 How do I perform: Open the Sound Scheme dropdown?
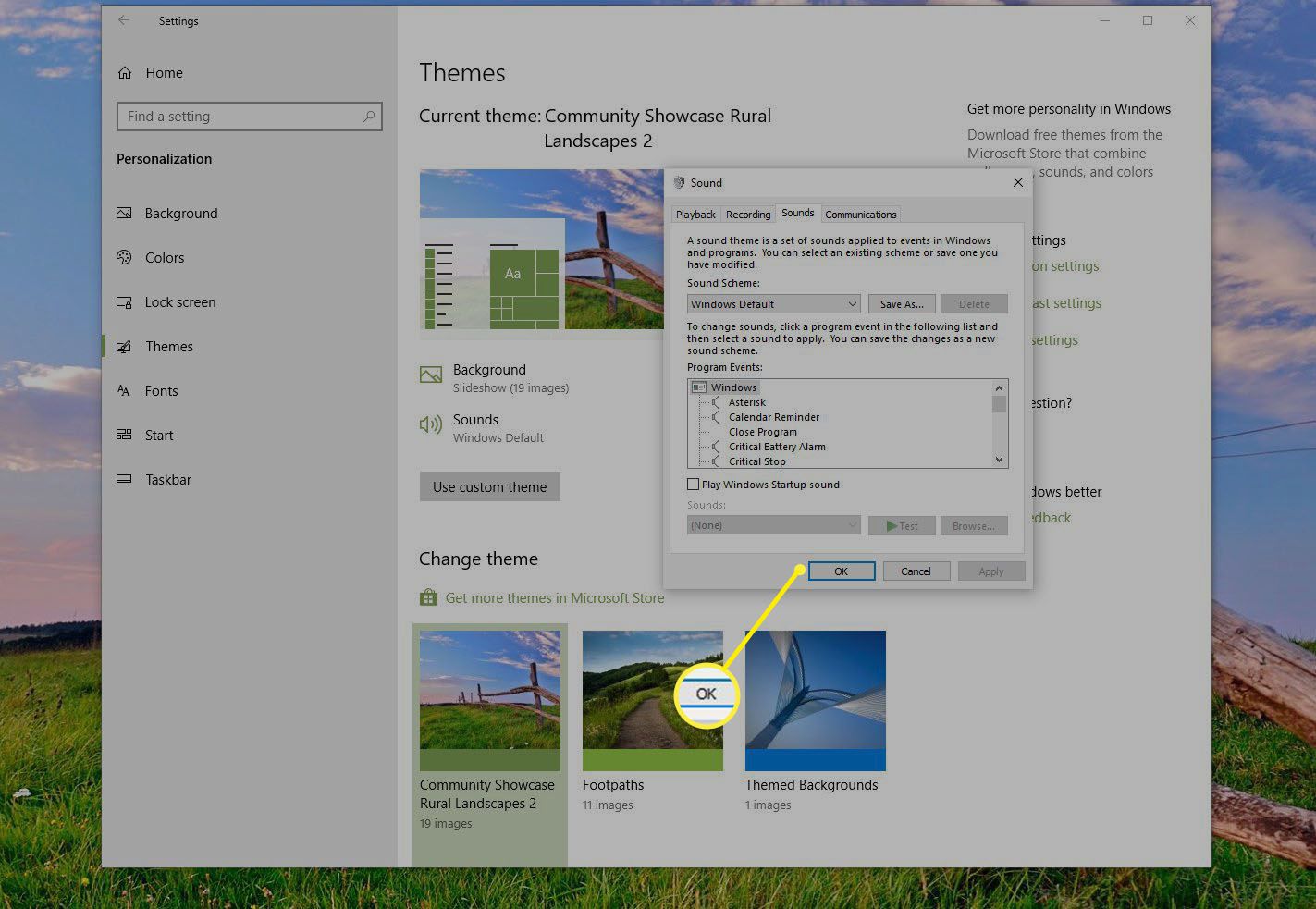(774, 304)
